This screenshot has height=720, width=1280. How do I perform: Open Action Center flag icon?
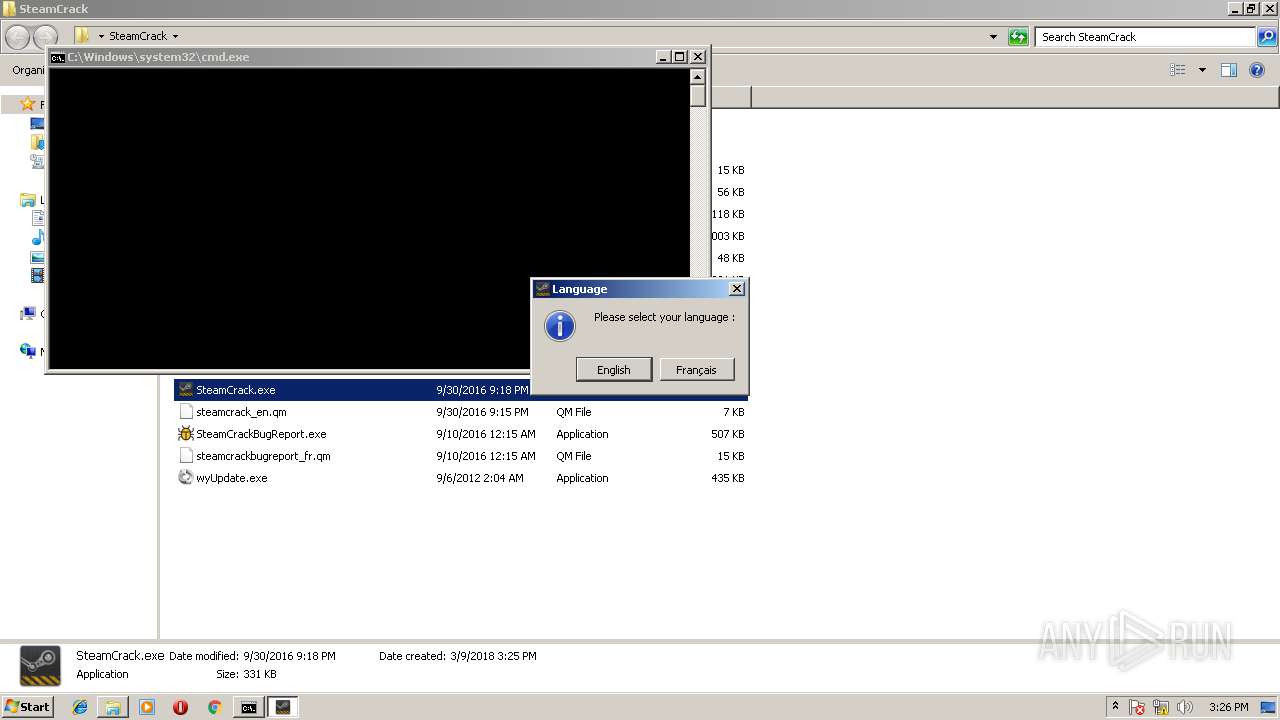pos(1138,708)
